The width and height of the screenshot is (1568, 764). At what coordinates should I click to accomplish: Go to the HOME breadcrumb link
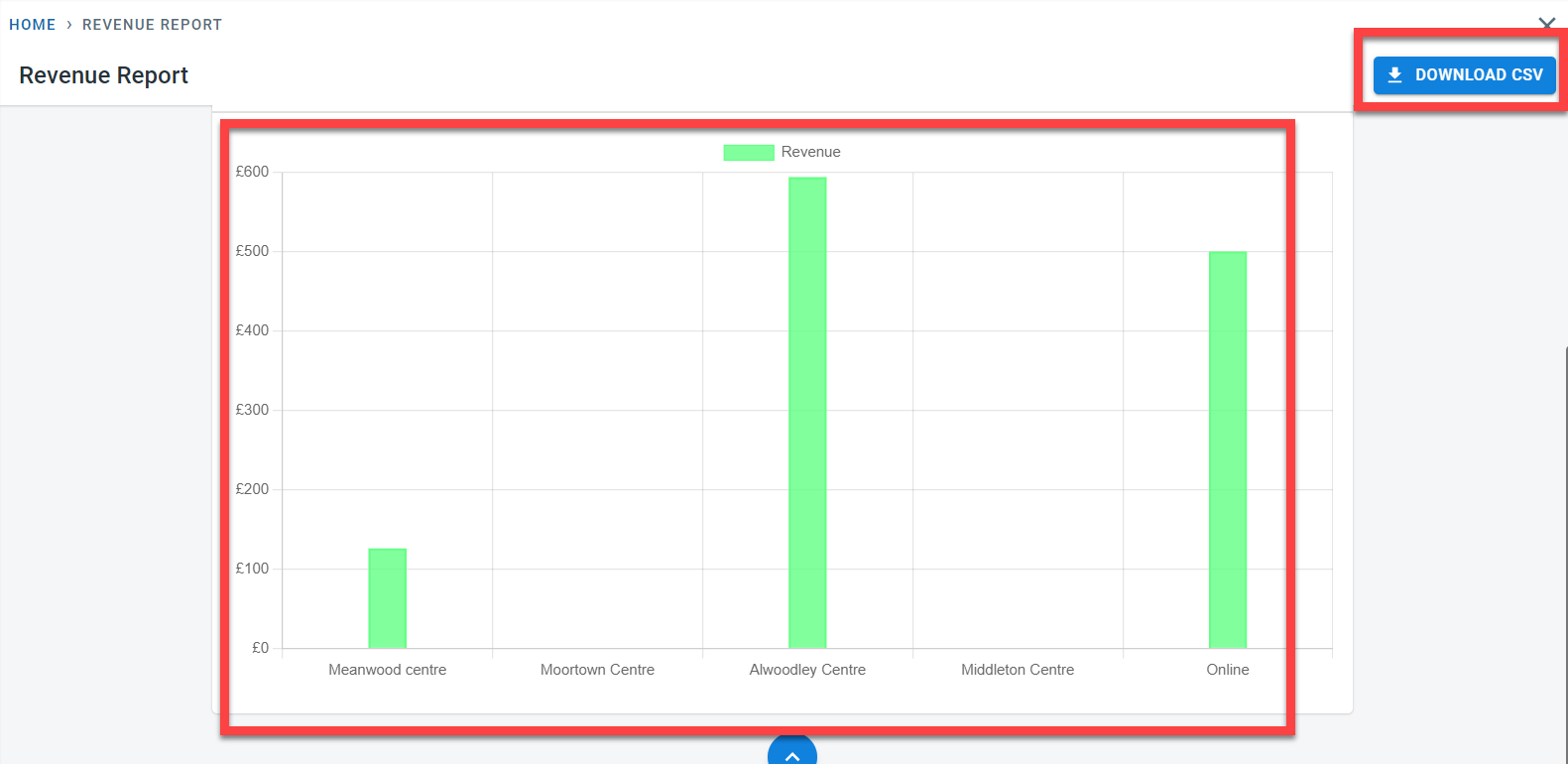click(33, 25)
